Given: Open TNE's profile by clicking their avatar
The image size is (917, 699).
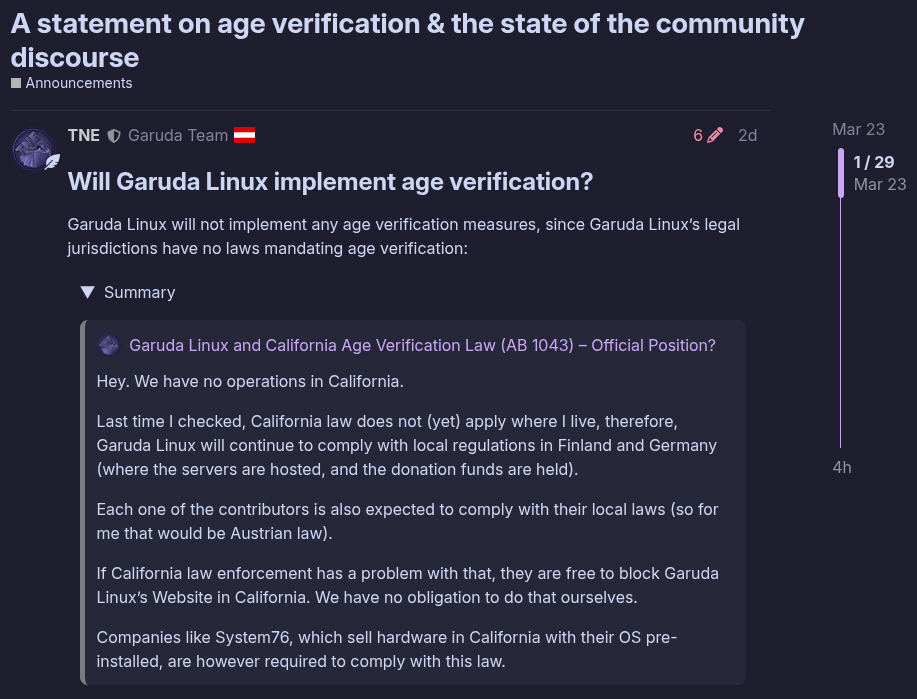Looking at the screenshot, I should [33, 148].
